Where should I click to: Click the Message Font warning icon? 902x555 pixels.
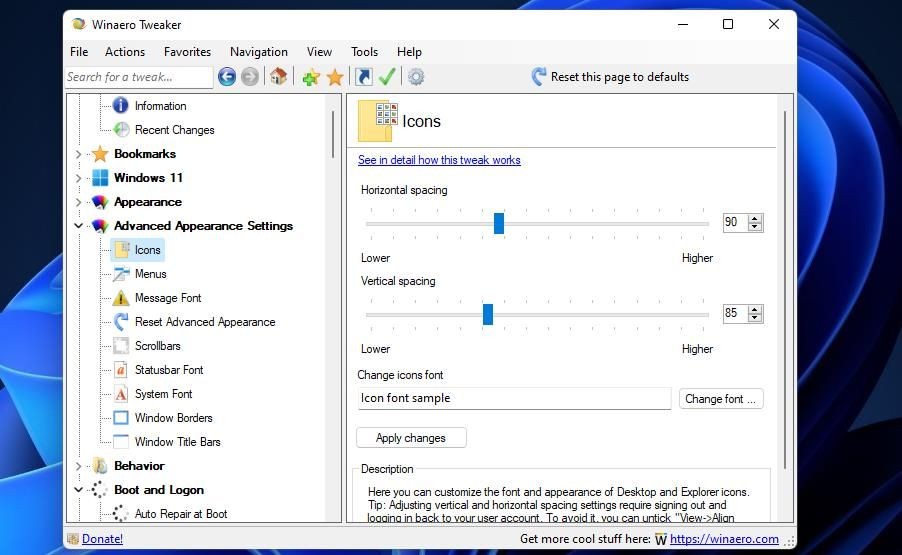[x=121, y=298]
